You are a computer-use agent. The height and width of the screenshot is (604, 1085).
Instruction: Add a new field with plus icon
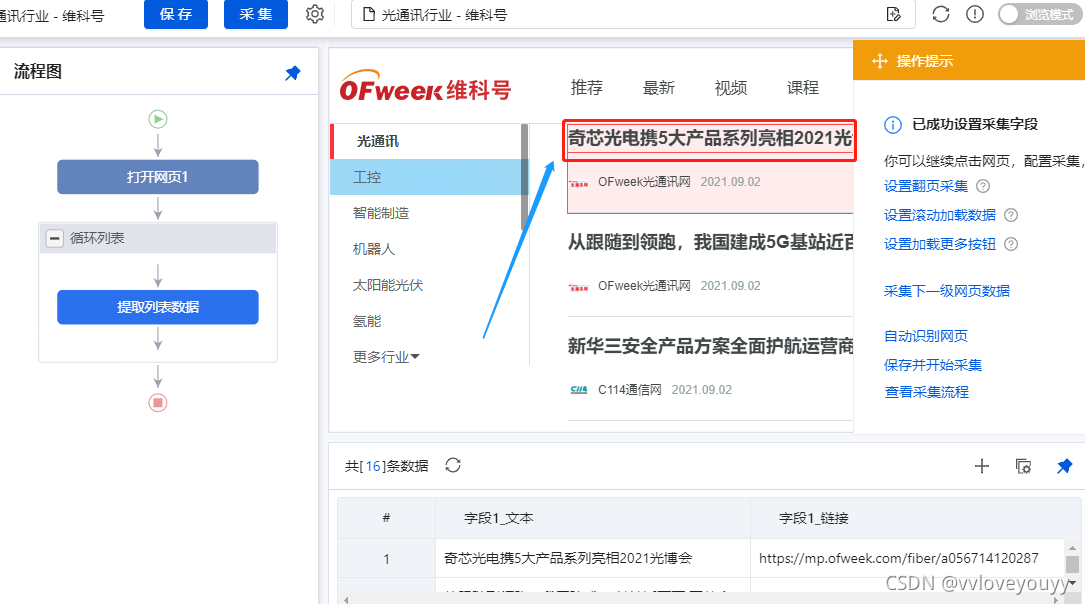click(x=981, y=466)
